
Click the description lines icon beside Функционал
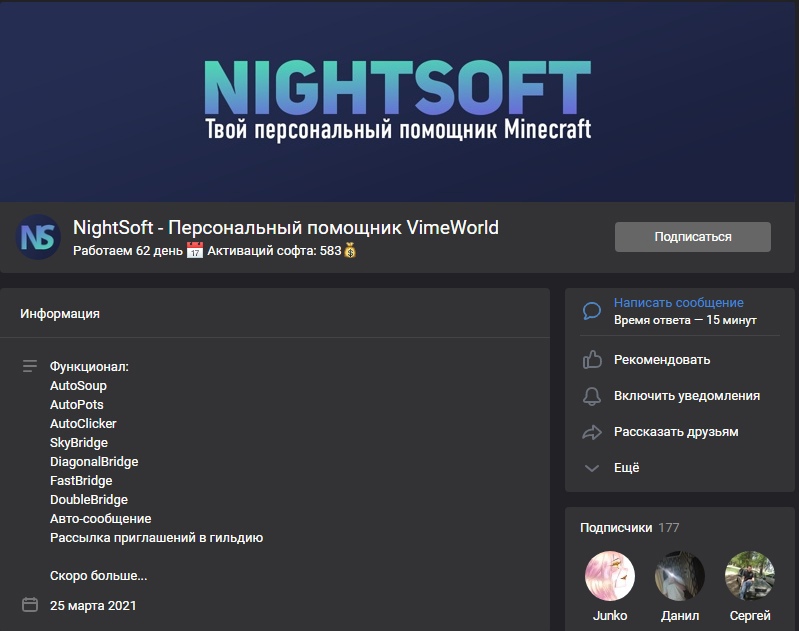30,366
